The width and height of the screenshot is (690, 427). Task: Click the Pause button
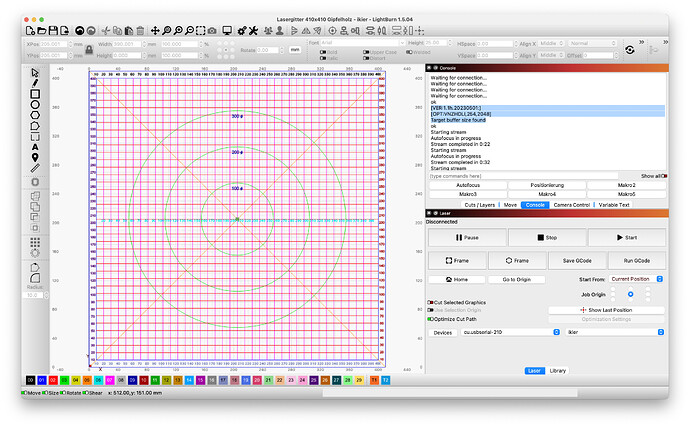467,238
